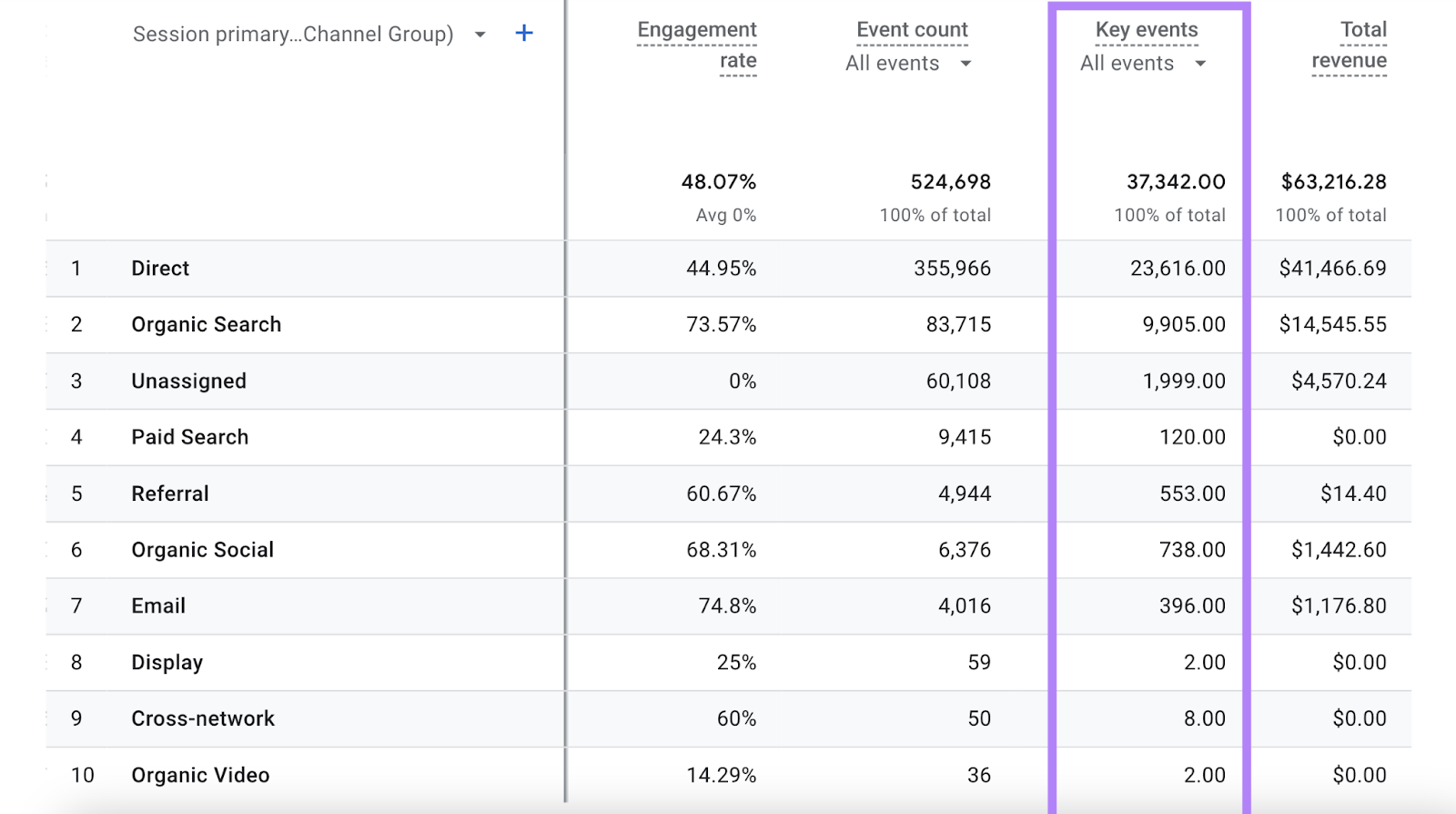This screenshot has height=814, width=1456.
Task: Click the Unassigned channel row label
Action: coord(188,382)
